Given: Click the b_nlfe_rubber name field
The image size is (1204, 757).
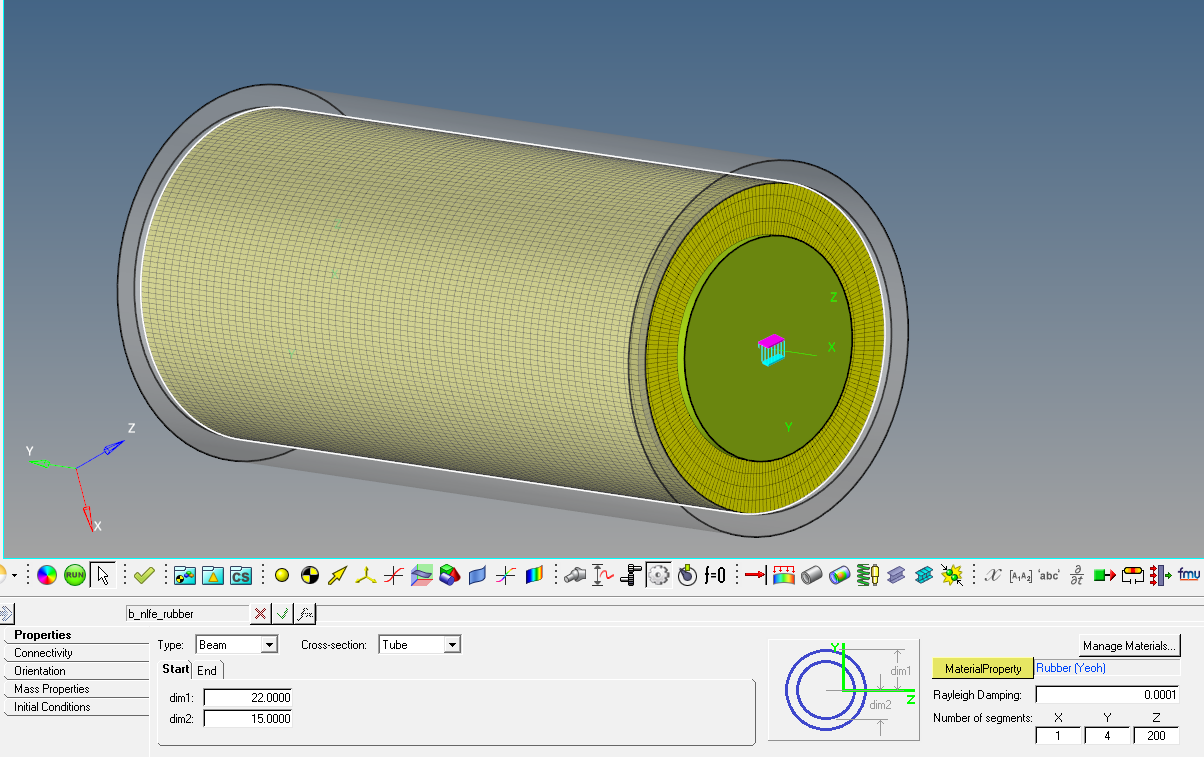Looking at the screenshot, I should click(x=186, y=613).
